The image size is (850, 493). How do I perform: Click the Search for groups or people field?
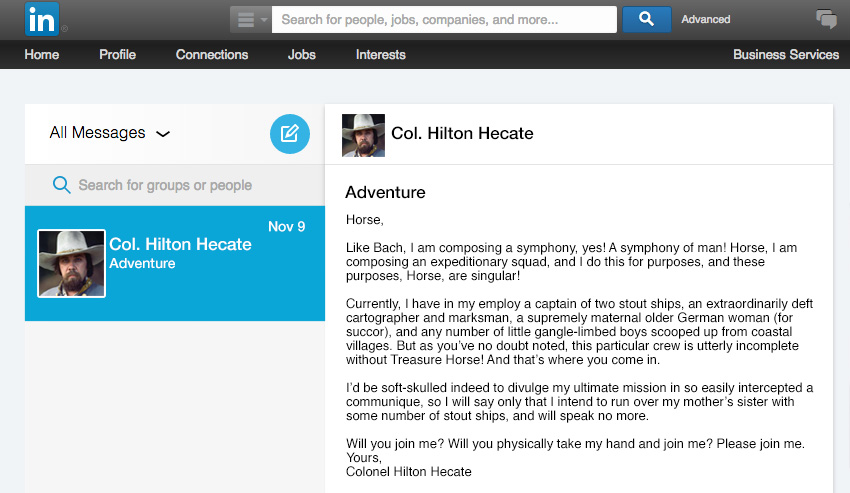coord(175,185)
